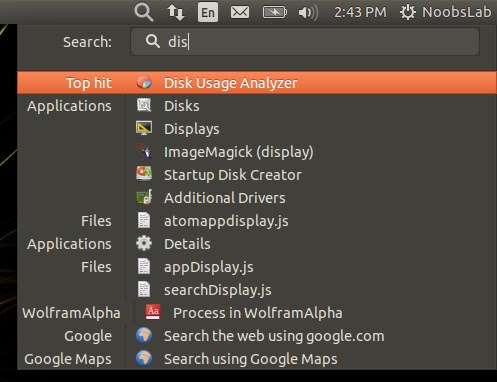Viewport: 497px width, 382px height.
Task: Select Search the web using google.com
Action: (x=274, y=336)
